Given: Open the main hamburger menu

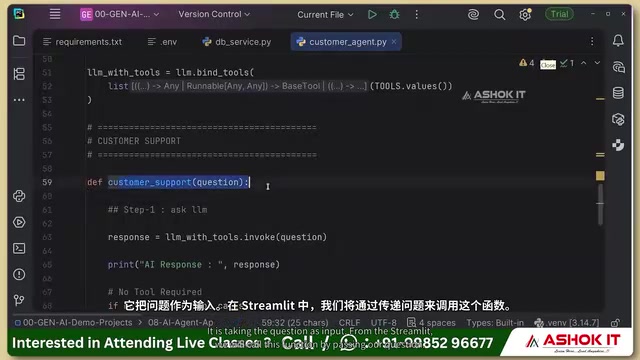Looking at the screenshot, I should coord(55,14).
